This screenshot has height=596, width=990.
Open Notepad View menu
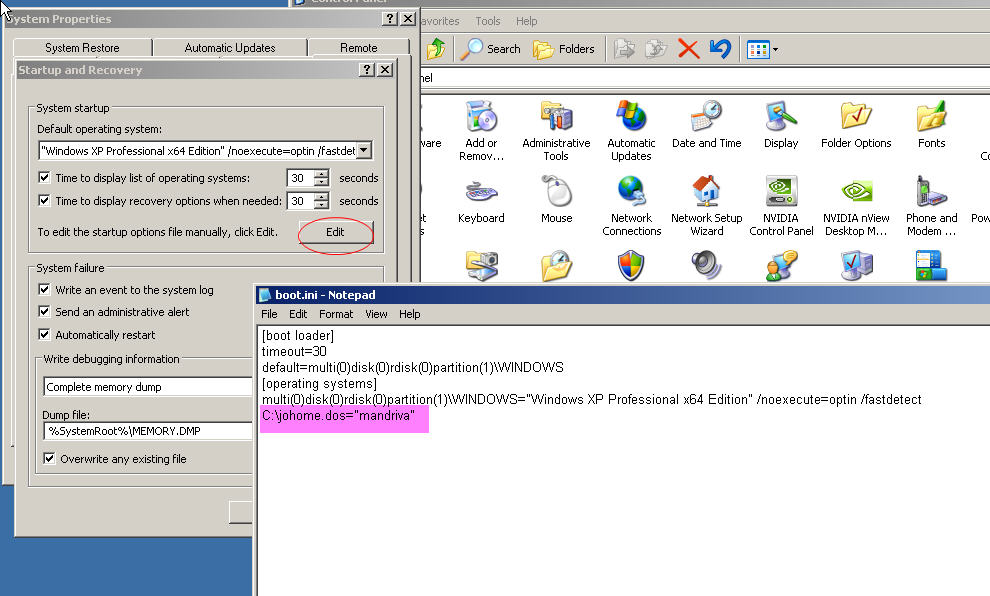coord(376,314)
